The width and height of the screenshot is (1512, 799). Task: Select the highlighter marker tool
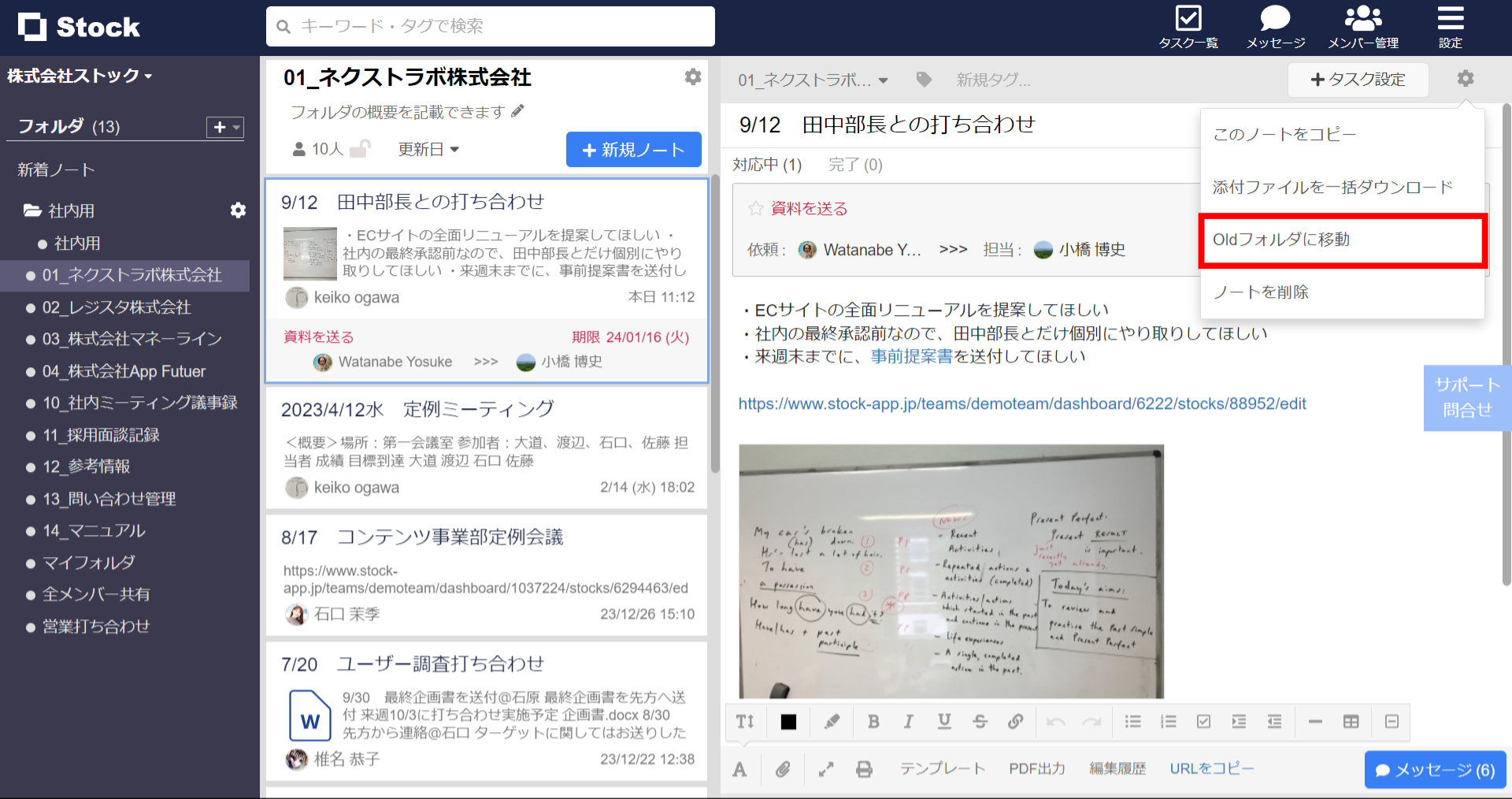coord(832,721)
